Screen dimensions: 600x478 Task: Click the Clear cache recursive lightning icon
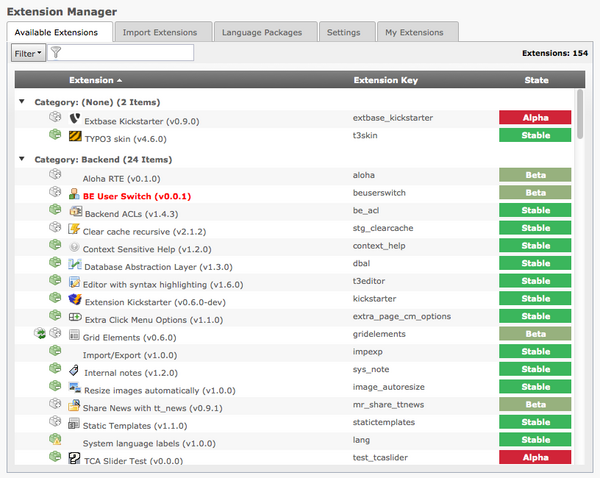[x=75, y=229]
